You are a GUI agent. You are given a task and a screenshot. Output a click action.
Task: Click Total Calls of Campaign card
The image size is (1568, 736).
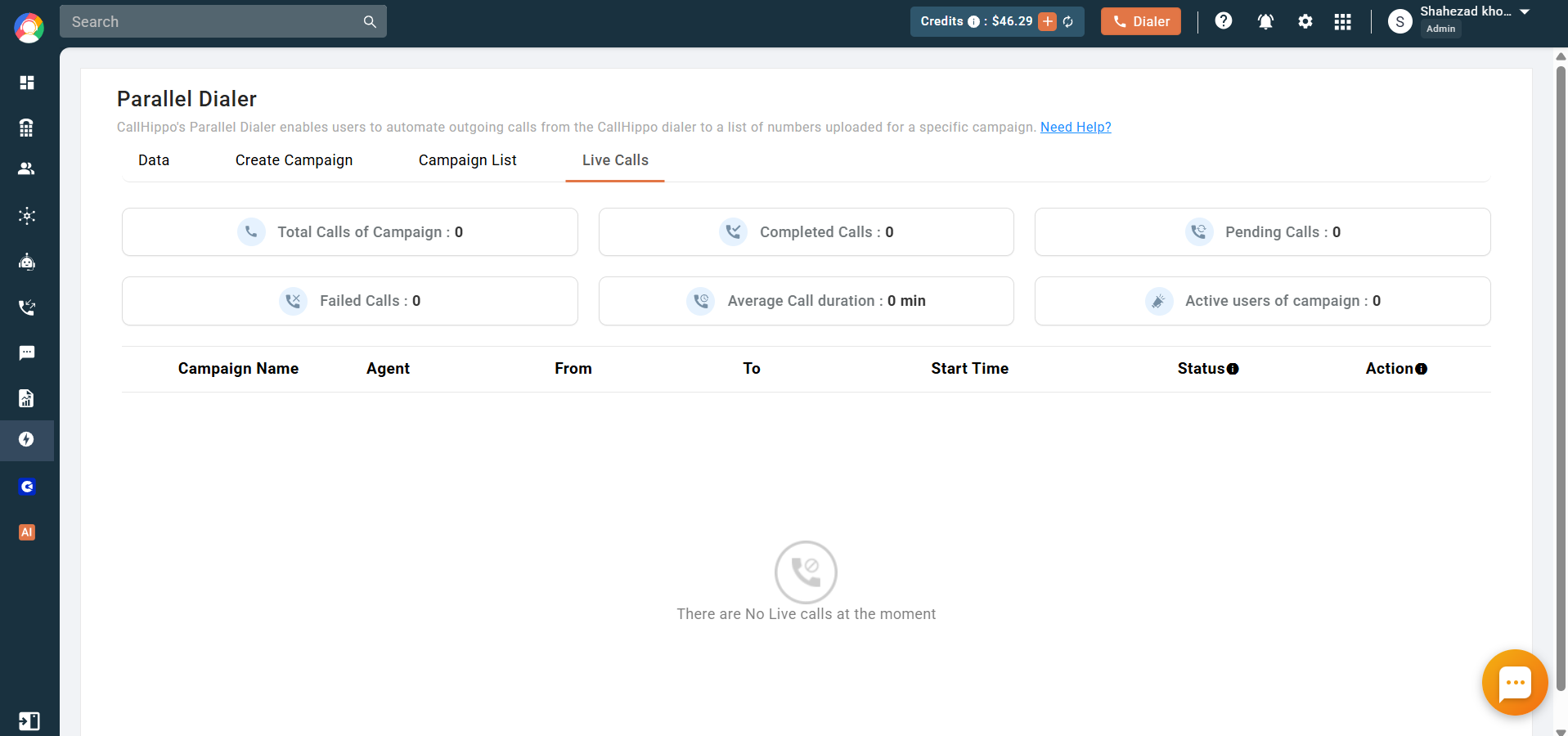pyautogui.click(x=350, y=232)
